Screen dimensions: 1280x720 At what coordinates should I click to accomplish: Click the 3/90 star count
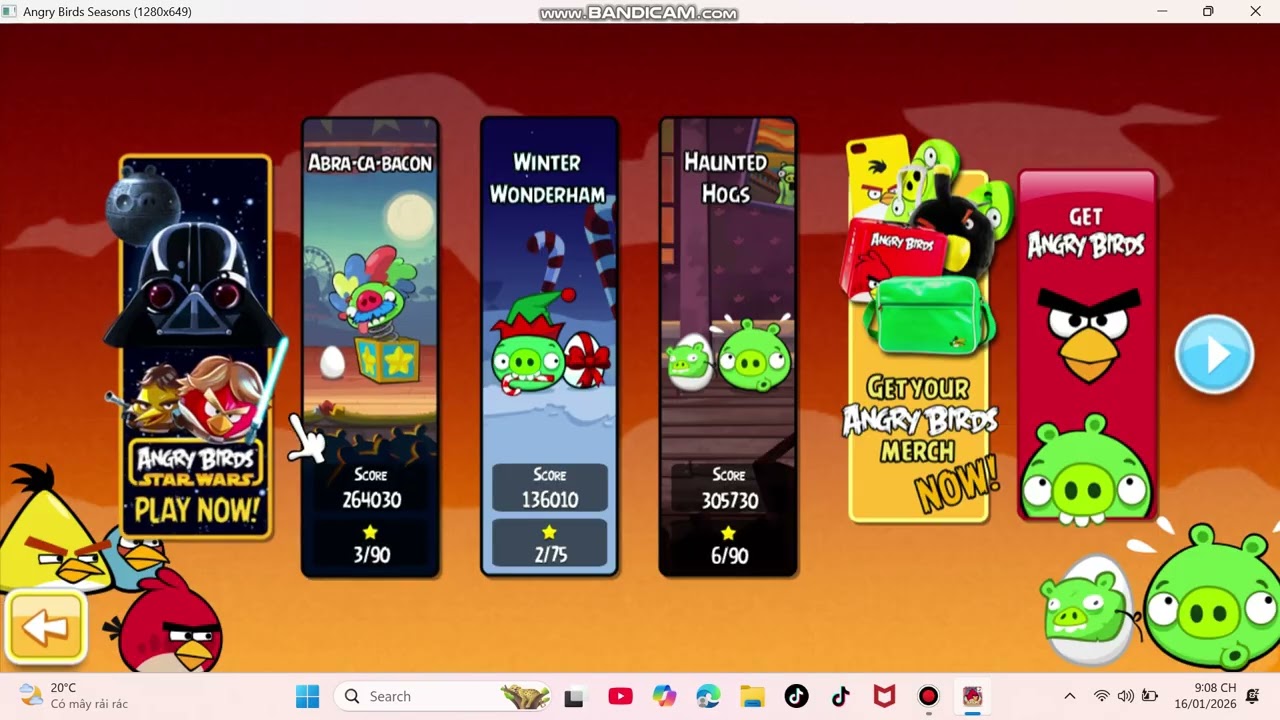[x=371, y=555]
